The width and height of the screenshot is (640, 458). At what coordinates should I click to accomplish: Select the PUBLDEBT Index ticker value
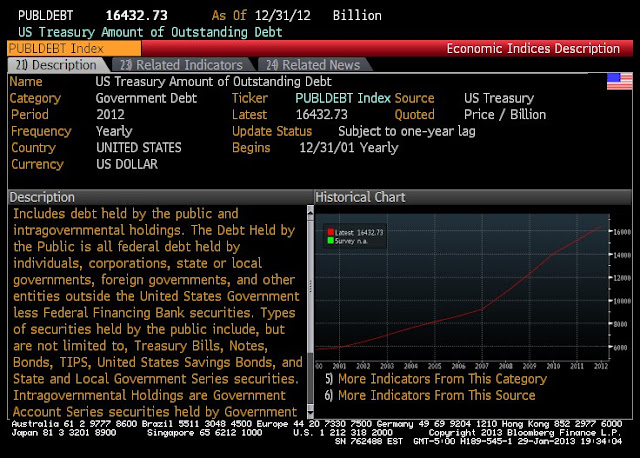pos(343,98)
